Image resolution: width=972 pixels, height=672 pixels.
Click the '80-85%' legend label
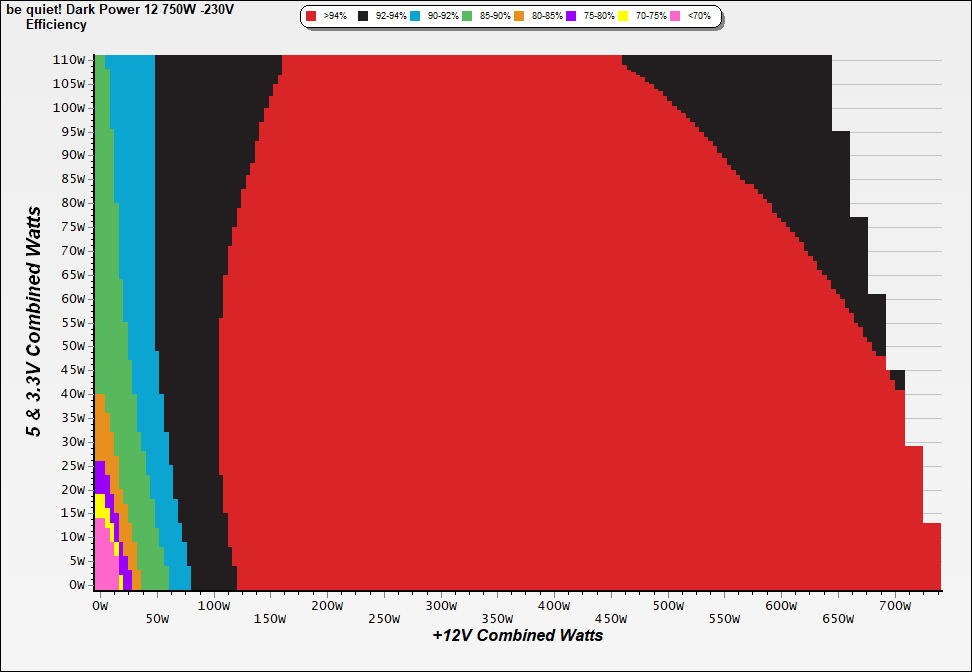pos(547,16)
